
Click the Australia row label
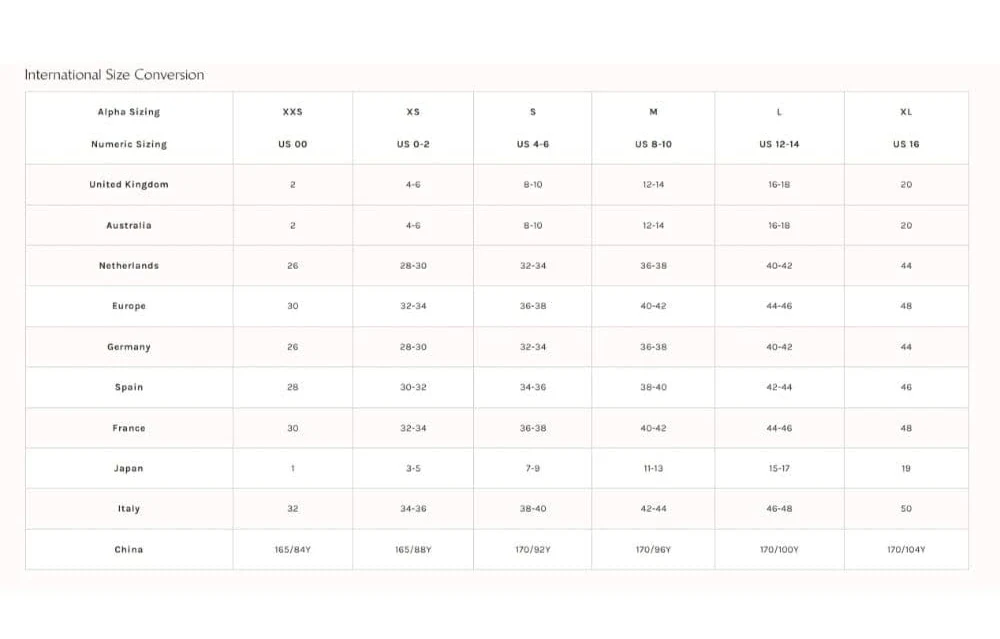coord(128,225)
